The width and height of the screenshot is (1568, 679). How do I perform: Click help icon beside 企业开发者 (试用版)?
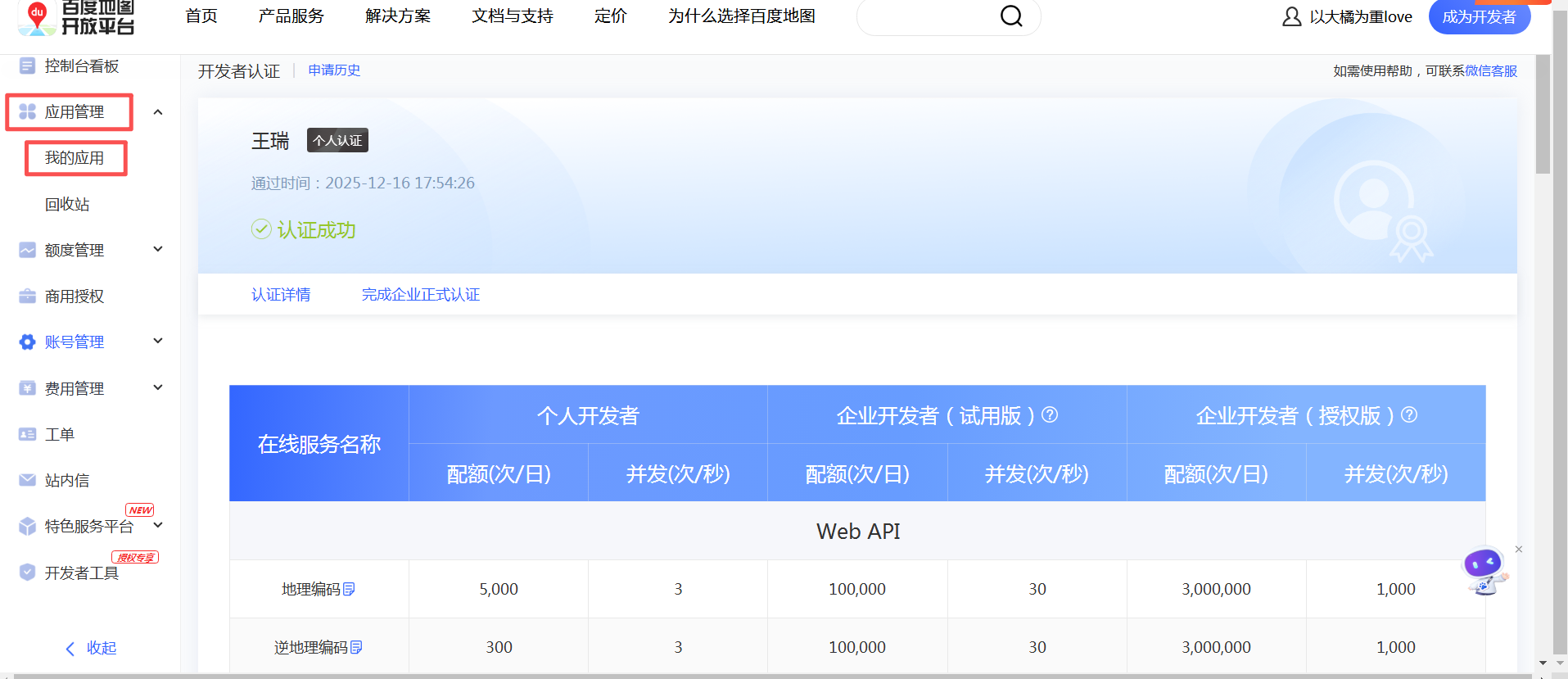point(1050,415)
